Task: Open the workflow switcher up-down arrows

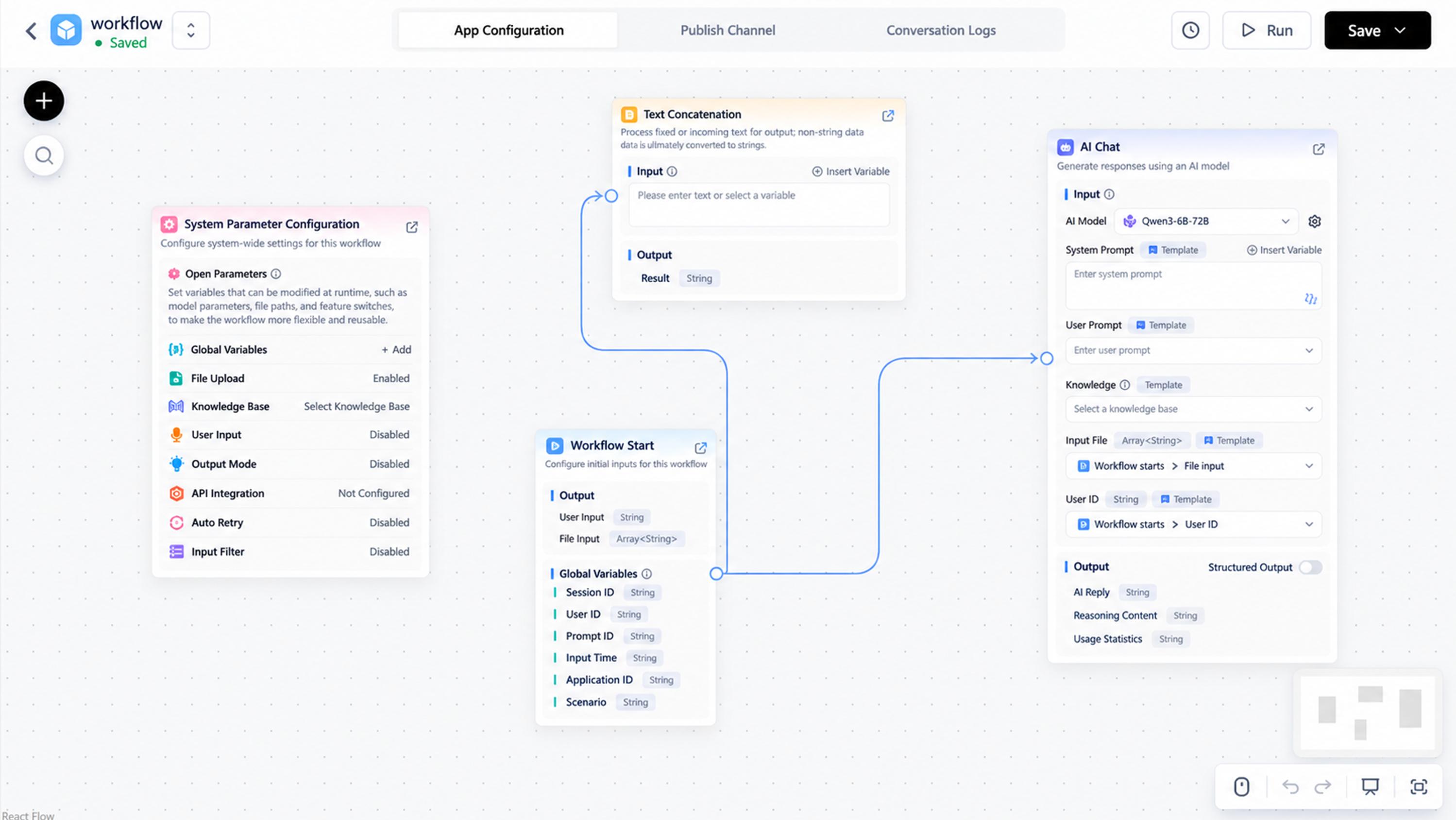Action: pyautogui.click(x=191, y=31)
